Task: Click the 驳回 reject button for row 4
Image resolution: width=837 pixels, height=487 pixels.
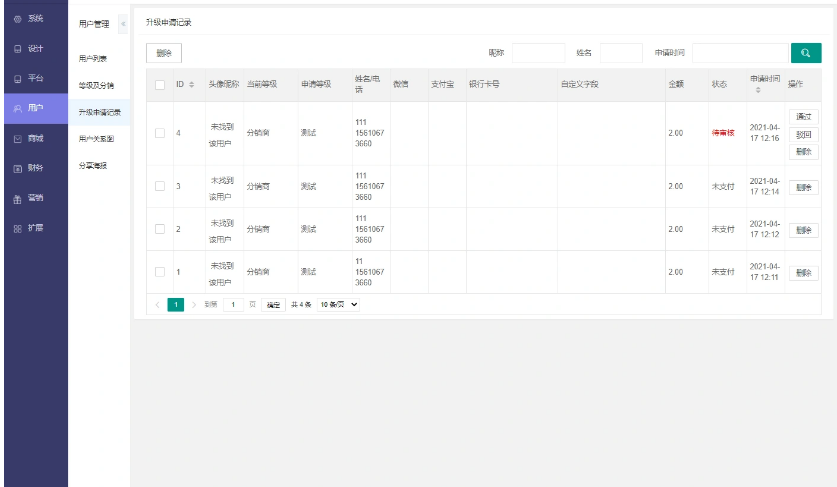Action: [803, 134]
